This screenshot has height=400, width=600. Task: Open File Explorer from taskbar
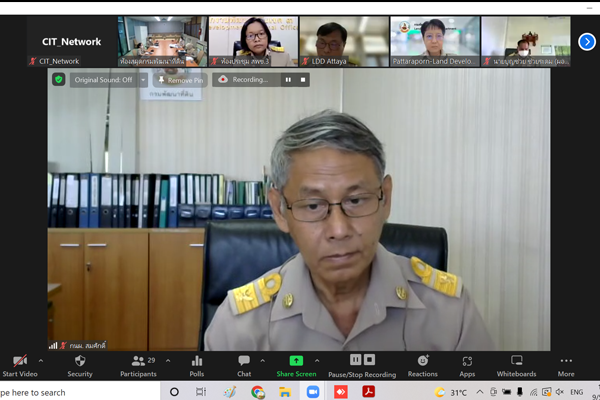click(285, 392)
